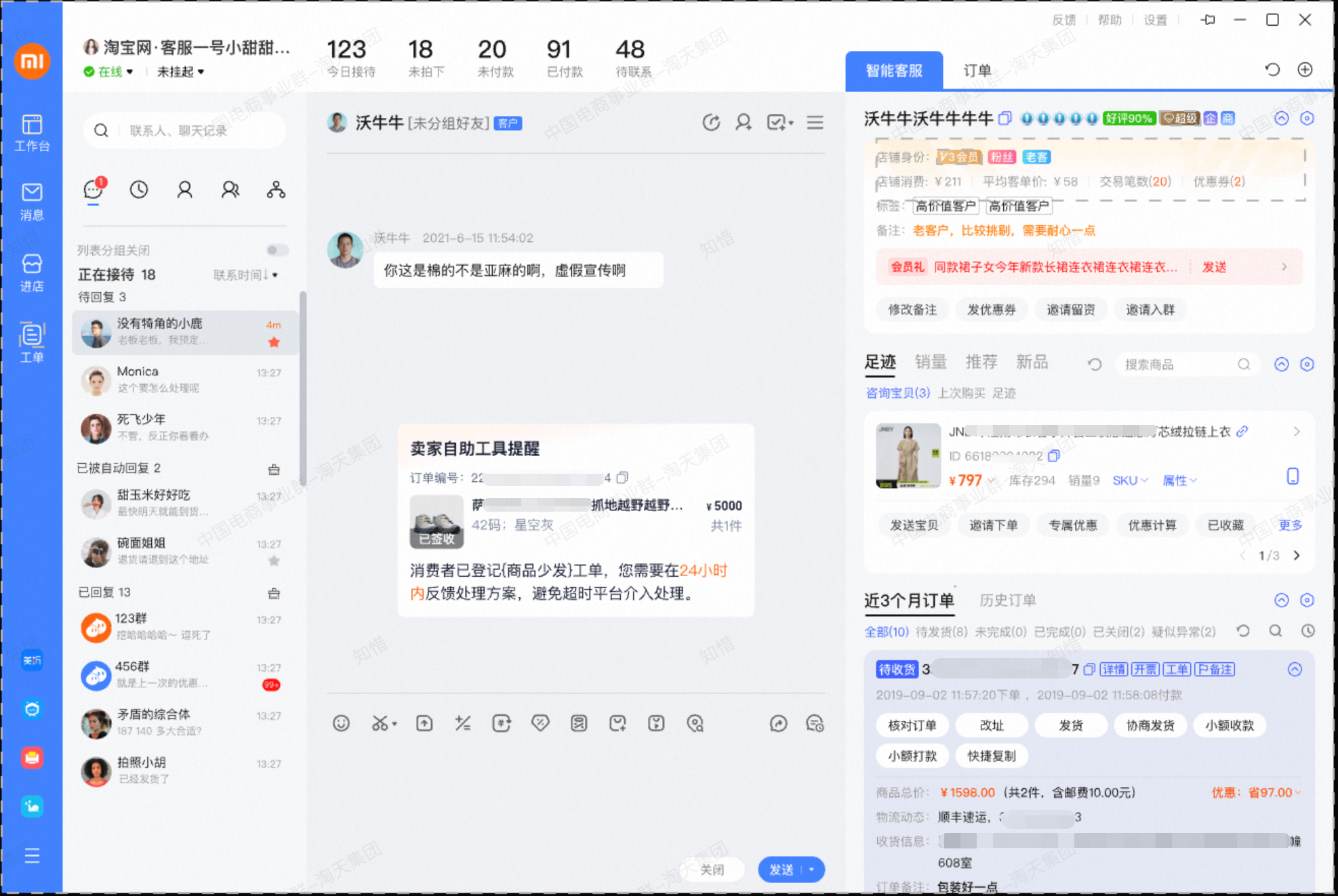
Task: Open the 工单 work order sidebar icon
Action: pyautogui.click(x=32, y=343)
